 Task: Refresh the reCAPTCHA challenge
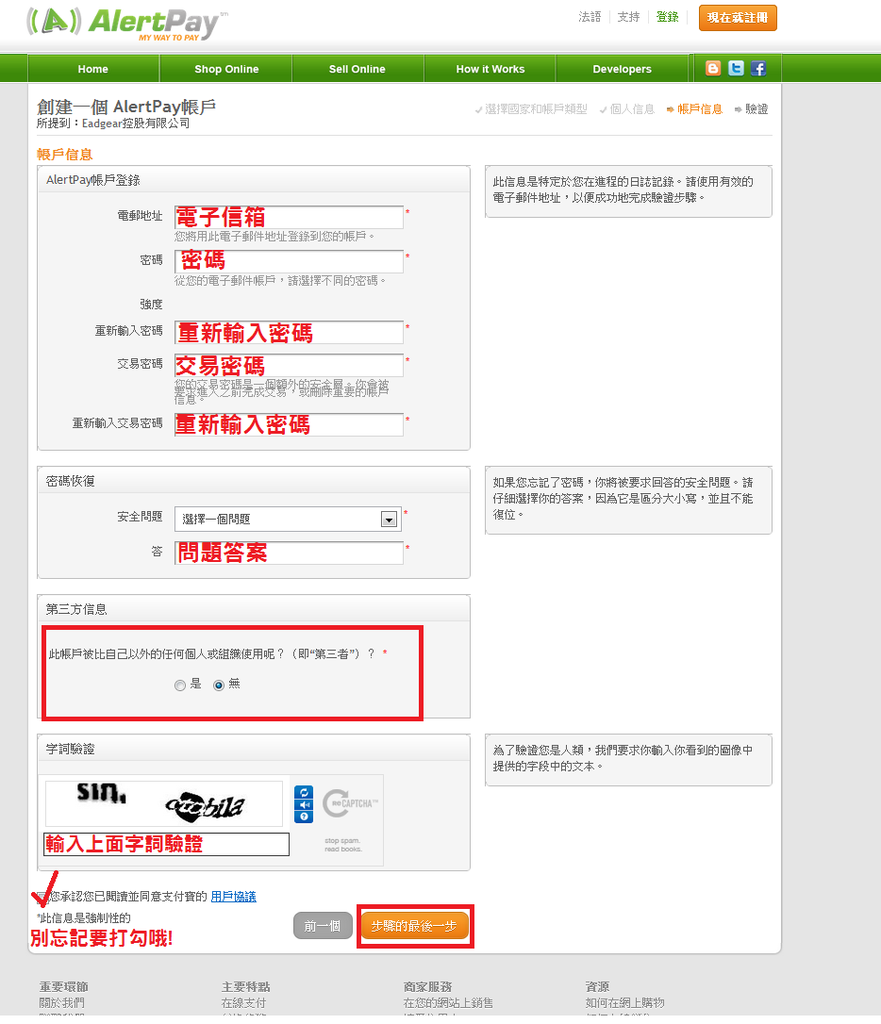[304, 792]
